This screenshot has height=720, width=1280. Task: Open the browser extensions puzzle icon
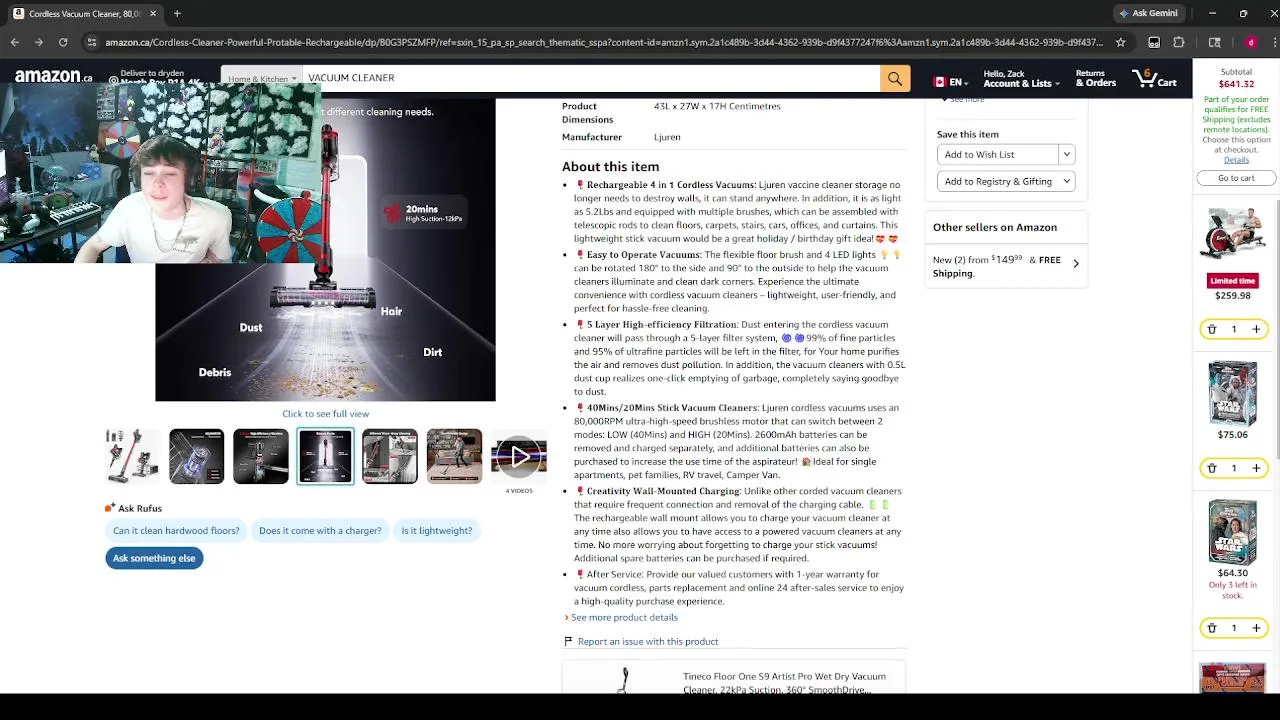[1179, 42]
